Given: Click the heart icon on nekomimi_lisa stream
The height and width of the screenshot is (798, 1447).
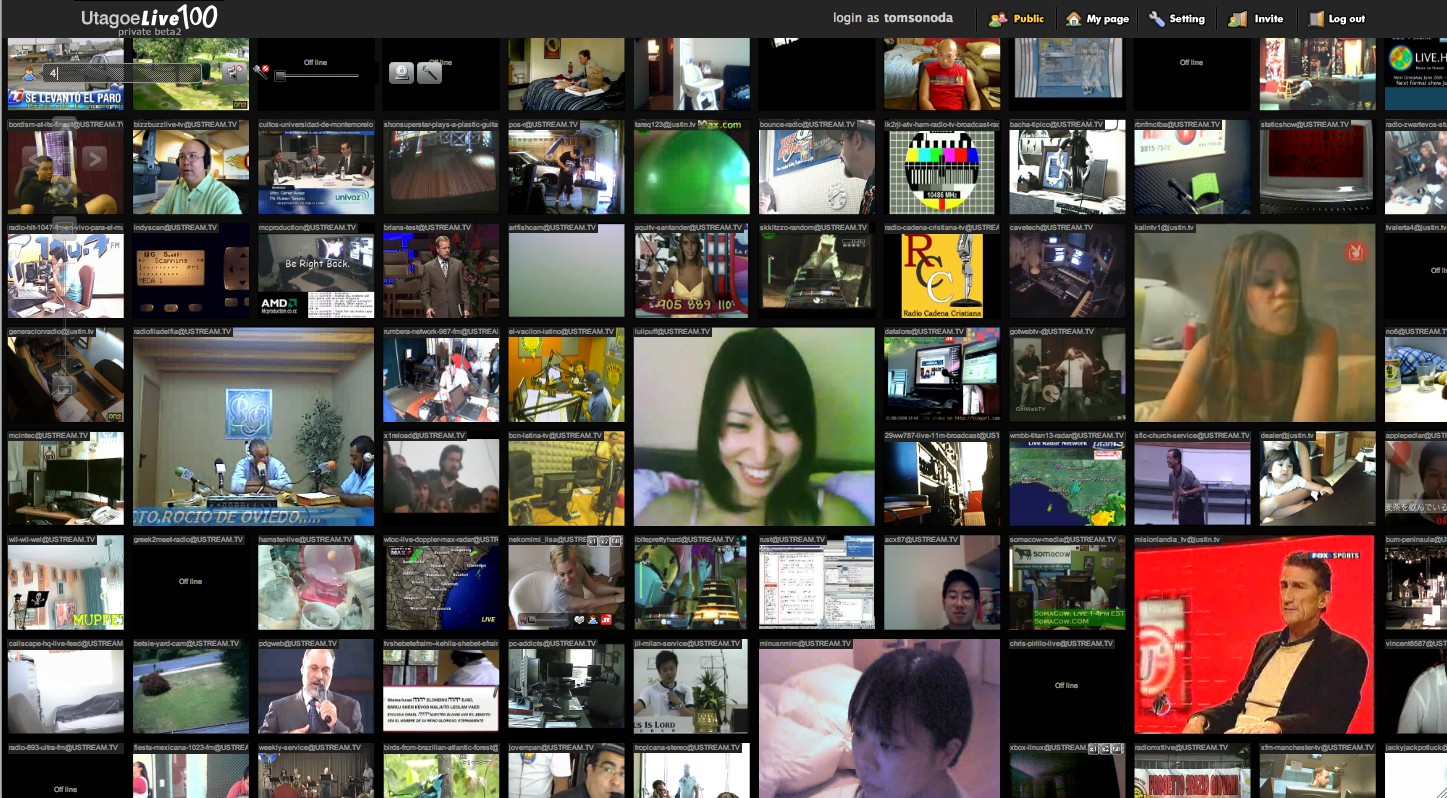Looking at the screenshot, I should pos(579,619).
